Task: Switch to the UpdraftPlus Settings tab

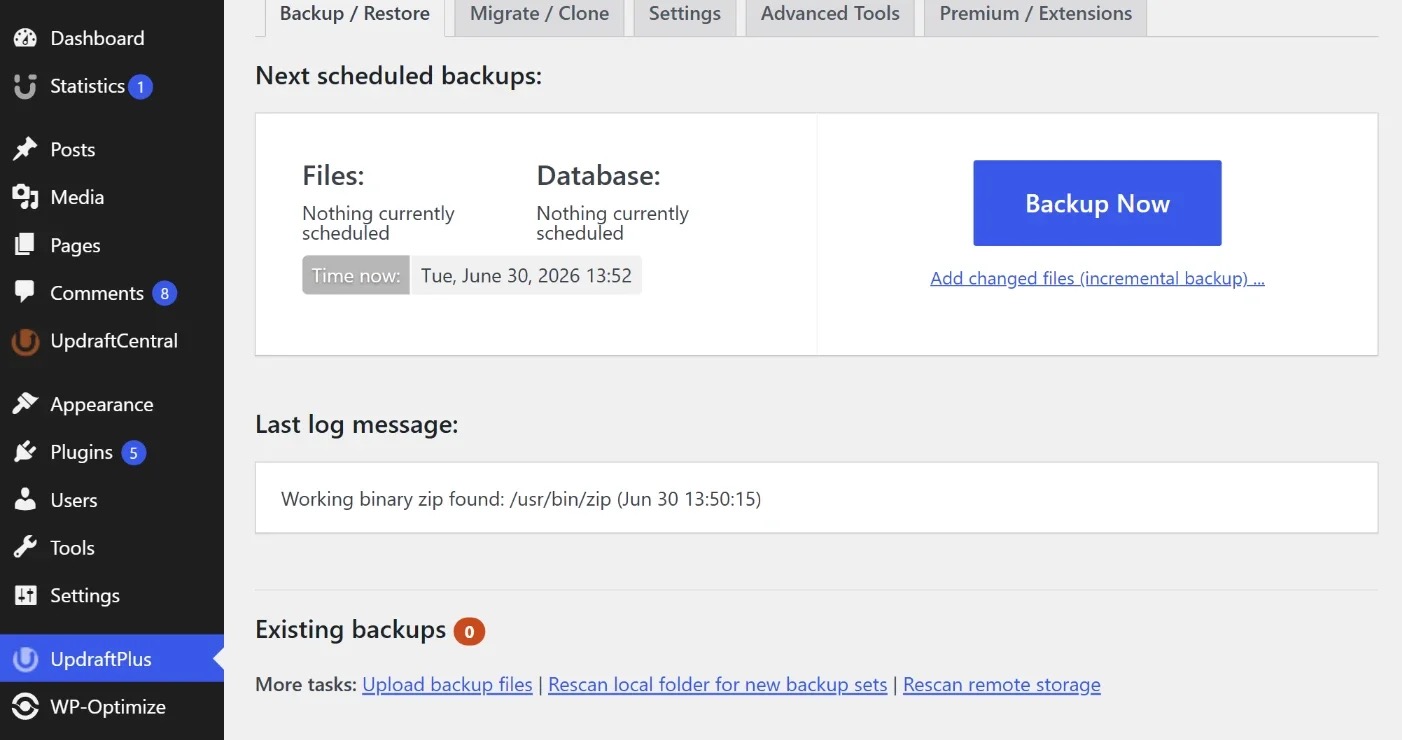Action: tap(685, 15)
